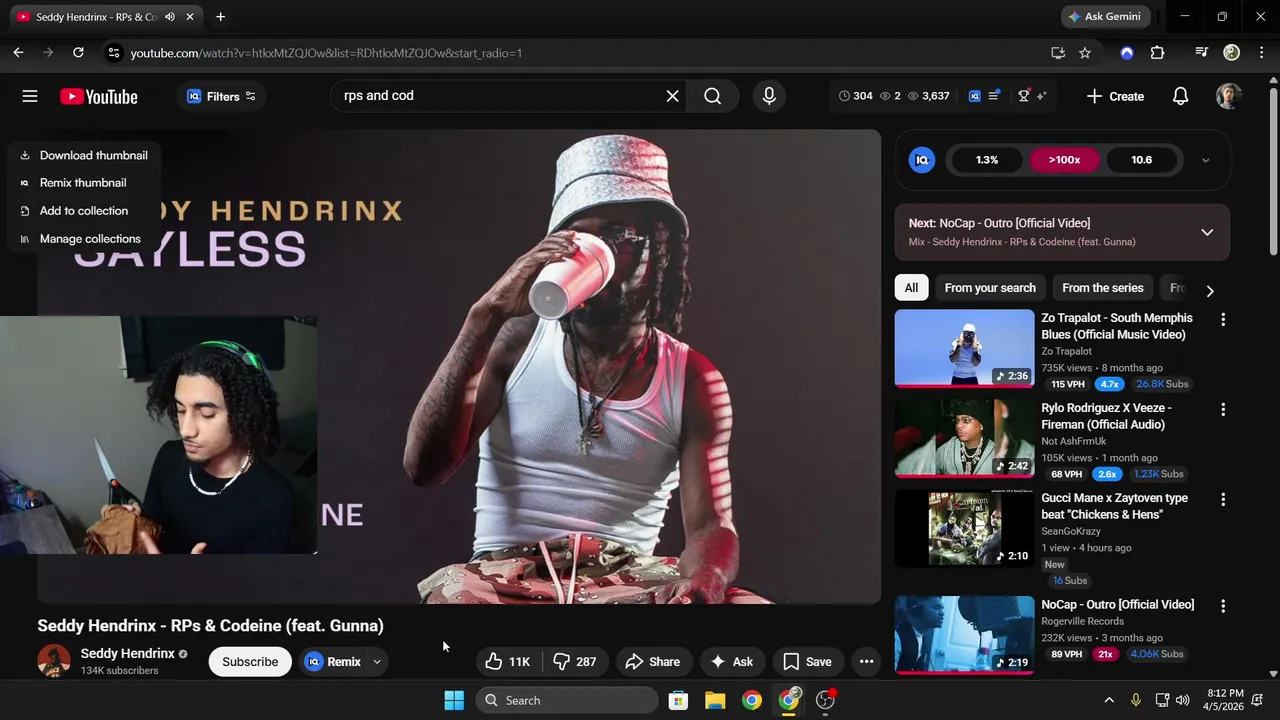Viewport: 1280px width, 720px height.
Task: Open options for NoCap Outro video
Action: click(1222, 606)
